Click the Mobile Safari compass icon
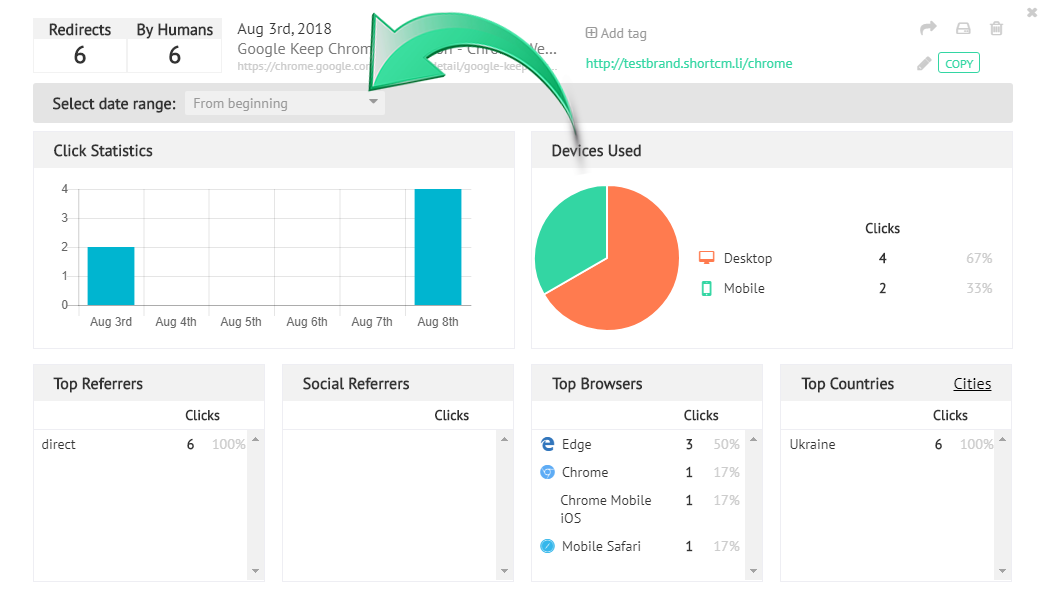 pos(548,546)
